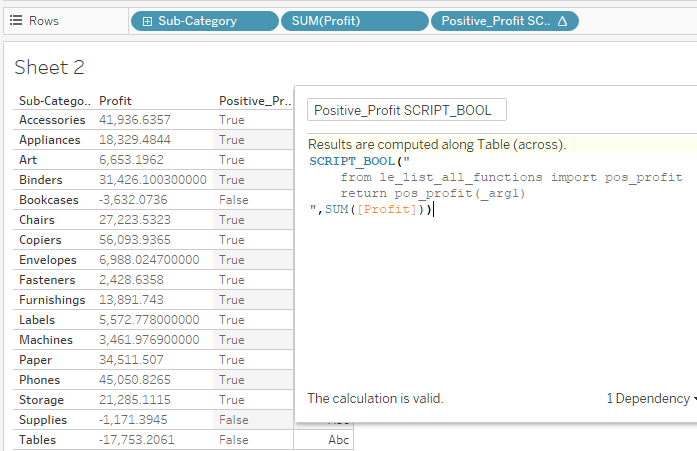Click the Profit column header
Image resolution: width=697 pixels, height=451 pixels.
tap(116, 101)
